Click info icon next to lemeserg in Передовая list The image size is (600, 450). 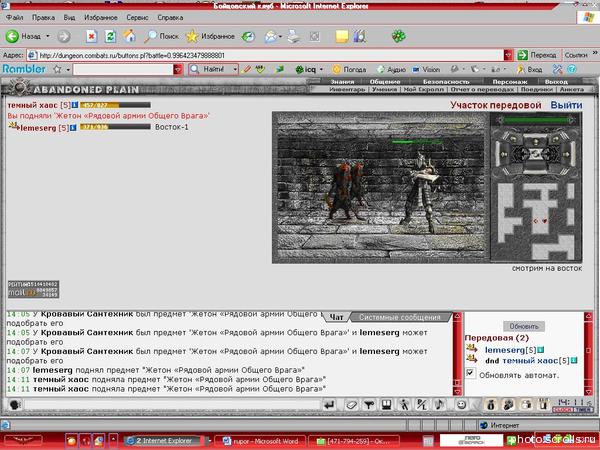click(x=540, y=350)
